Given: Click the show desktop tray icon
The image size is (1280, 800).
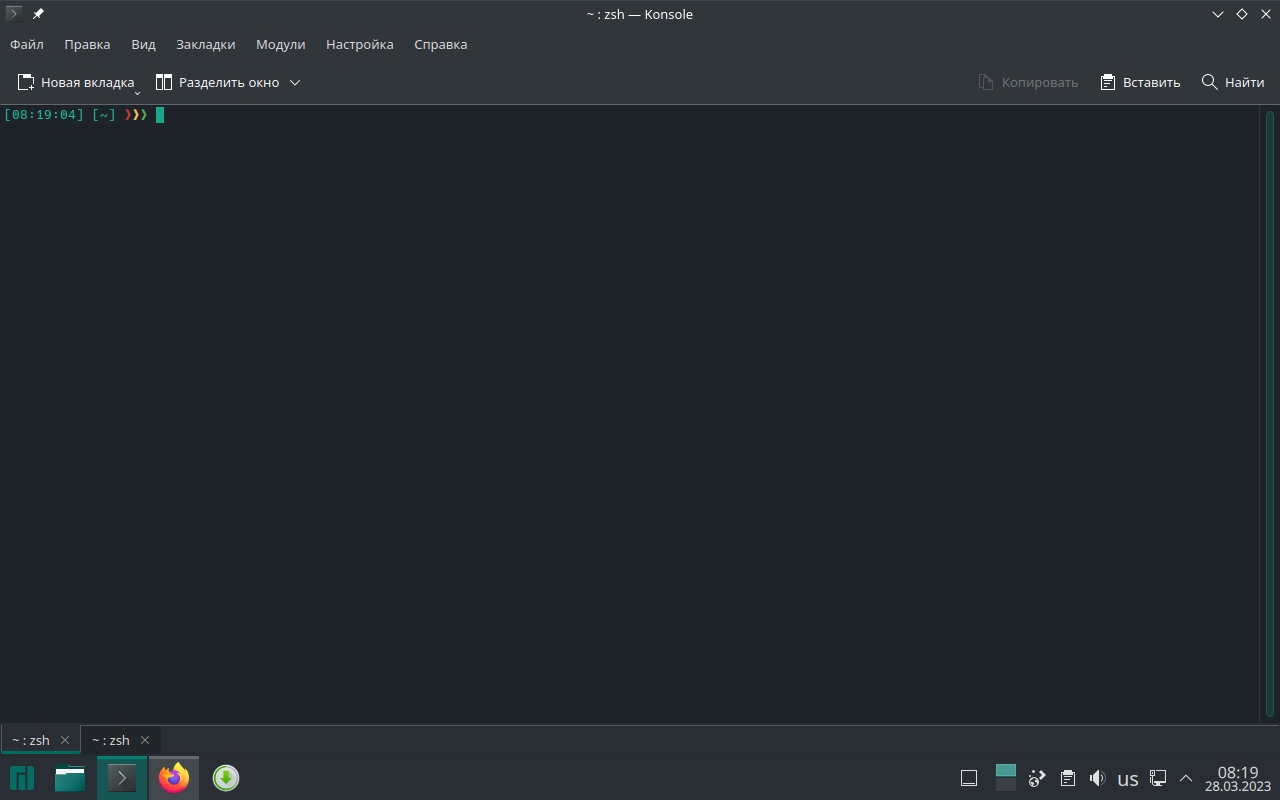Looking at the screenshot, I should [968, 778].
